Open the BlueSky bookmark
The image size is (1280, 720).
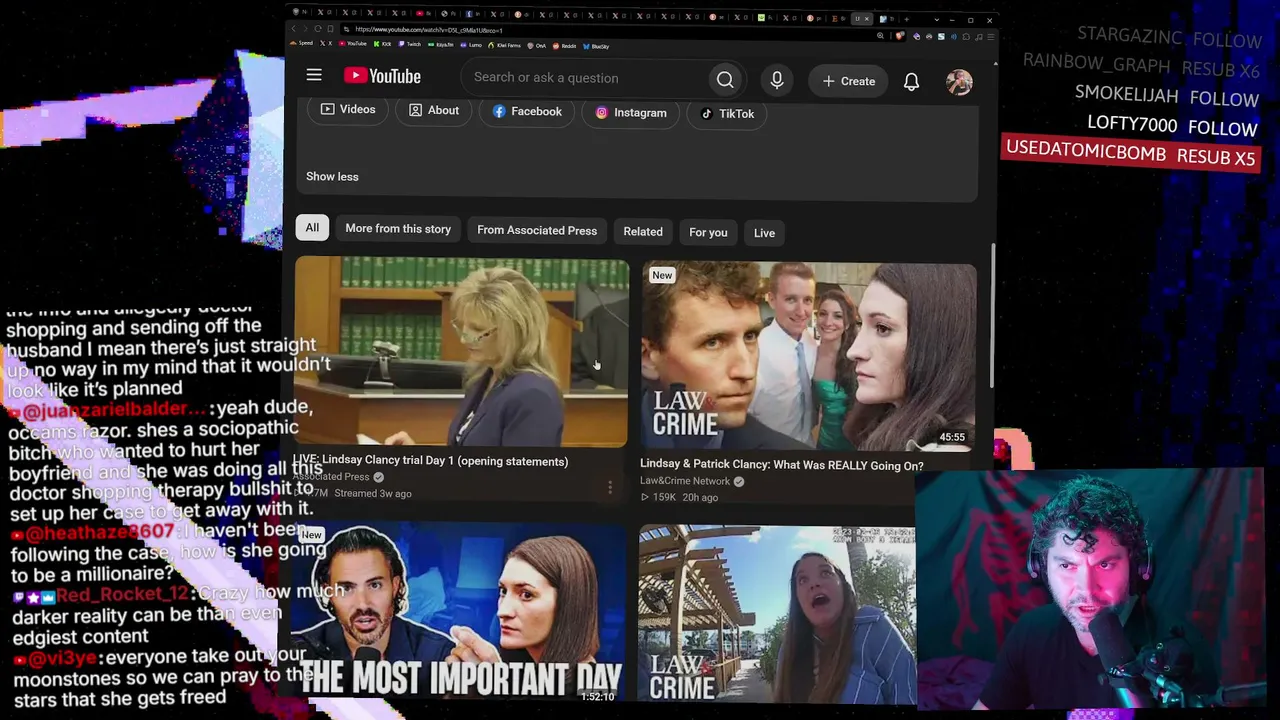pyautogui.click(x=597, y=46)
